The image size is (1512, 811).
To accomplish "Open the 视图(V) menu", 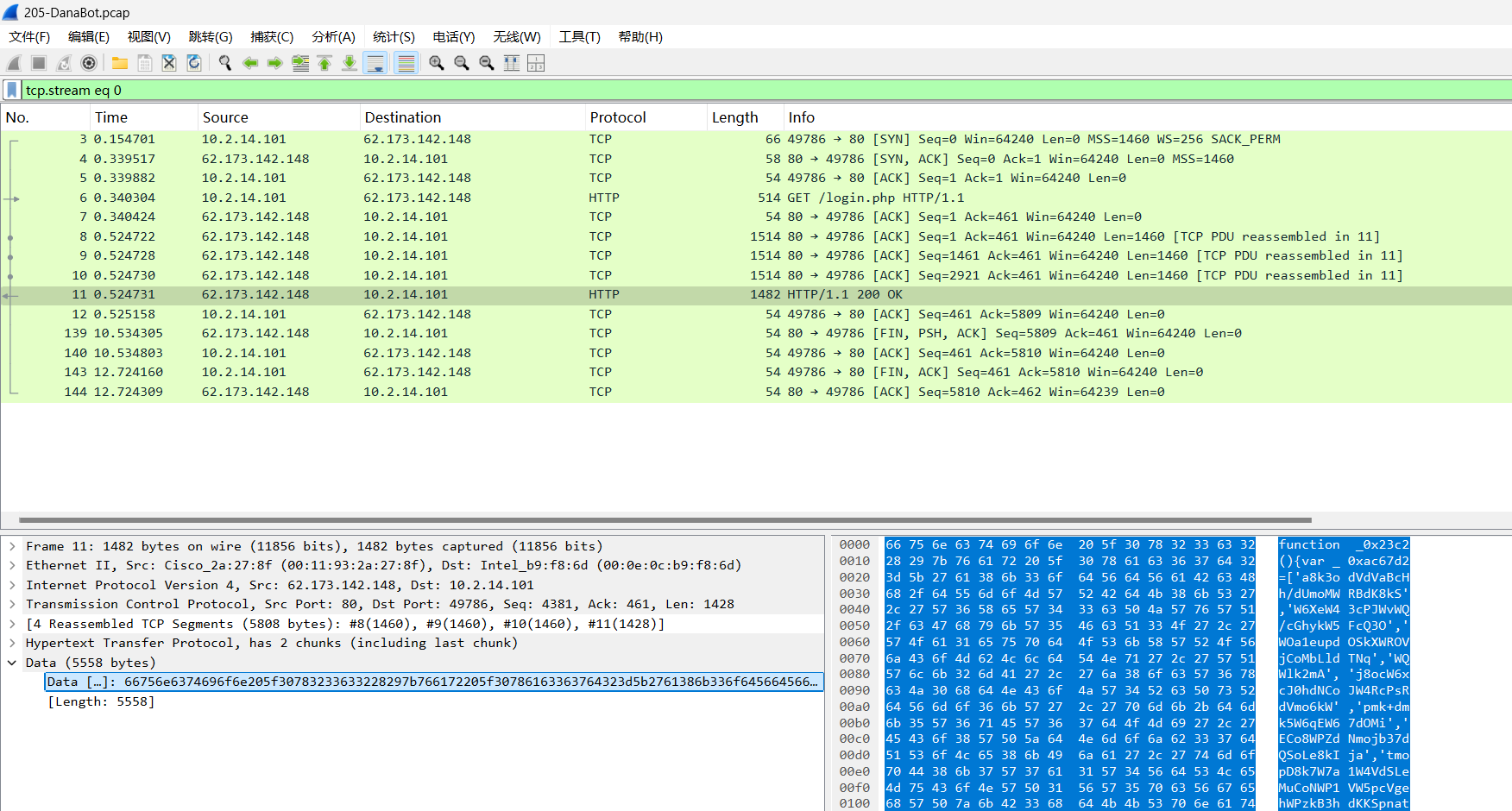I will pos(149,37).
